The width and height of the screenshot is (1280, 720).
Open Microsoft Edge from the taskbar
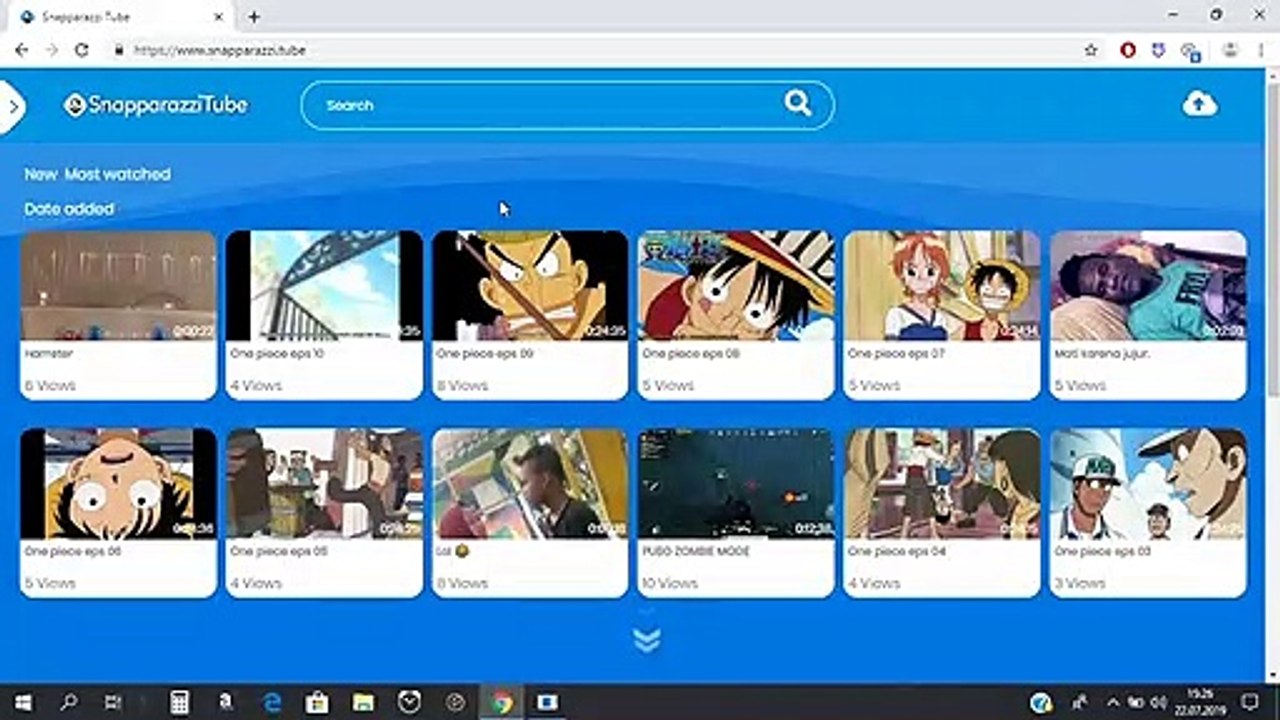271,702
